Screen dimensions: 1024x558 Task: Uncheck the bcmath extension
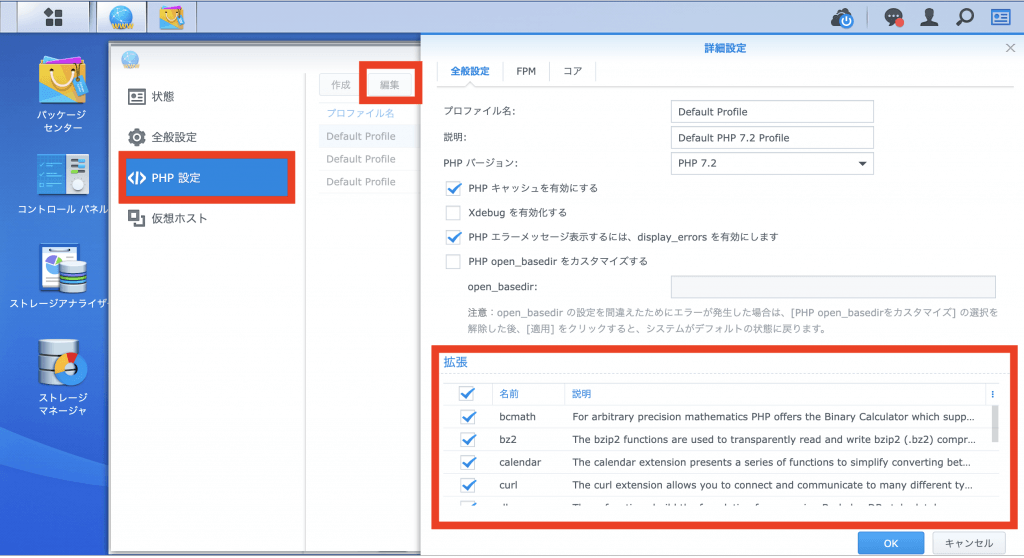[467, 417]
